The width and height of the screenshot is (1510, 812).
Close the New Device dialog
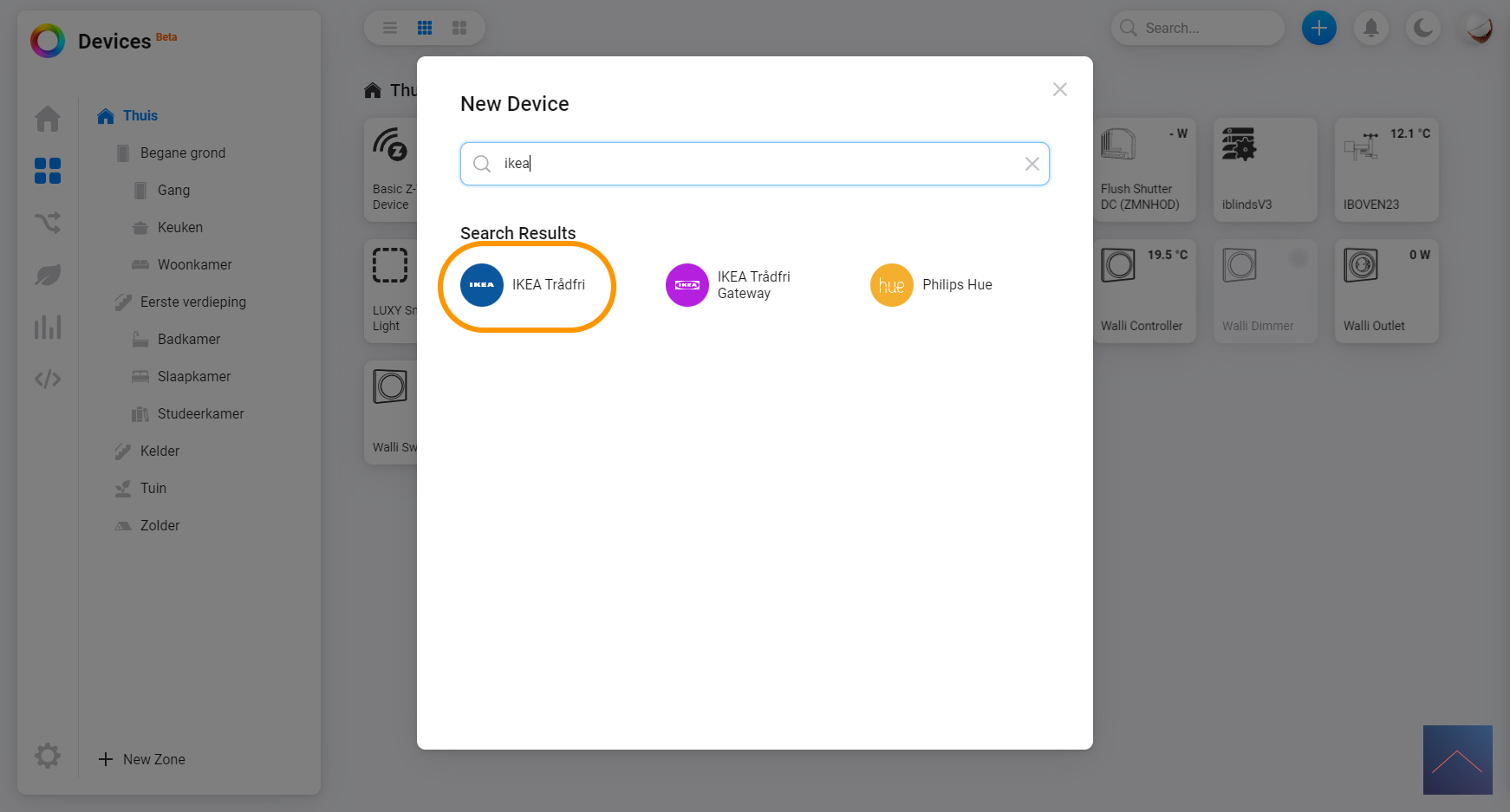1059,89
